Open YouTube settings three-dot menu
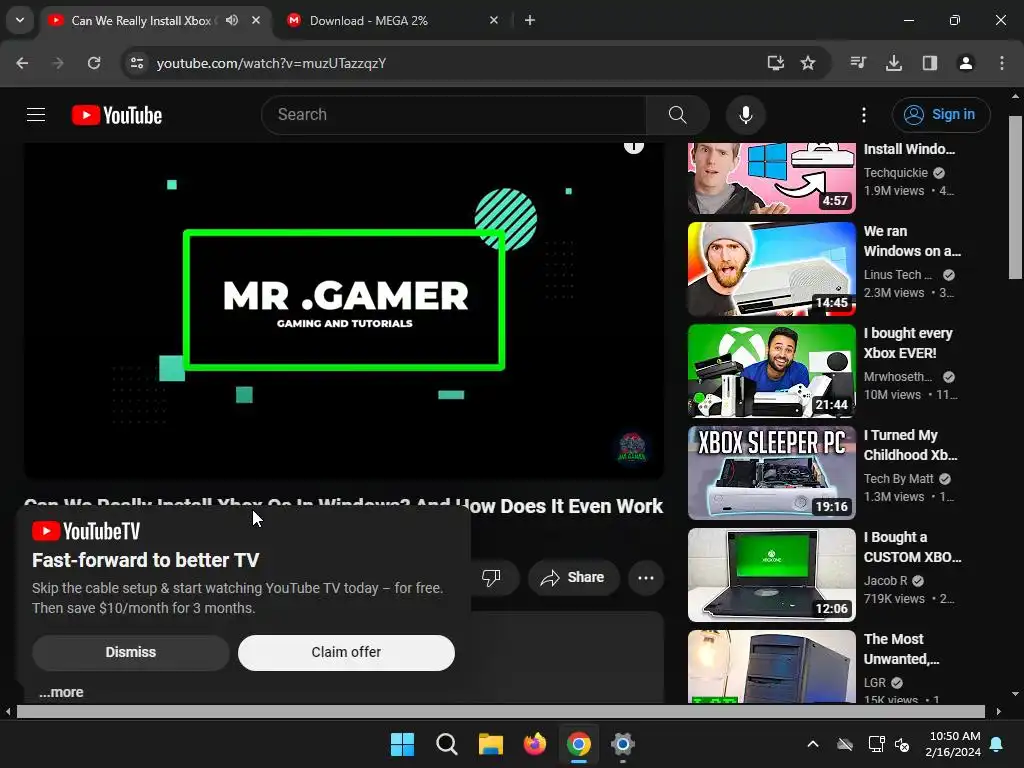The image size is (1024, 768). tap(863, 115)
